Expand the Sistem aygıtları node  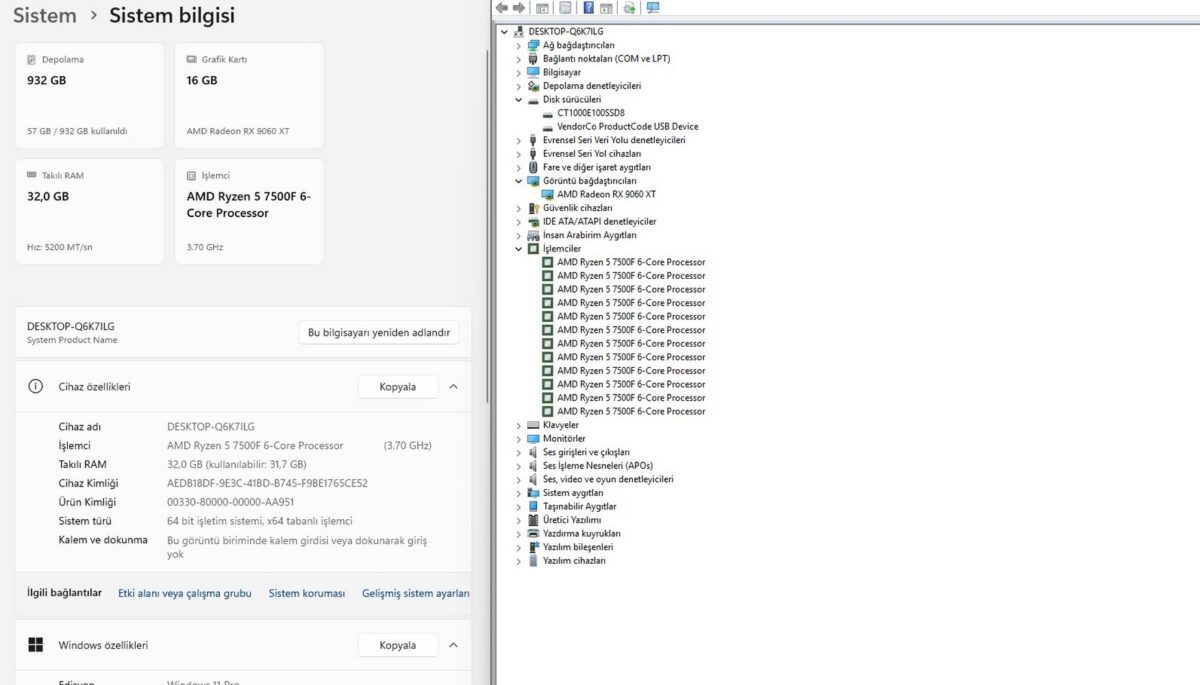pos(518,493)
